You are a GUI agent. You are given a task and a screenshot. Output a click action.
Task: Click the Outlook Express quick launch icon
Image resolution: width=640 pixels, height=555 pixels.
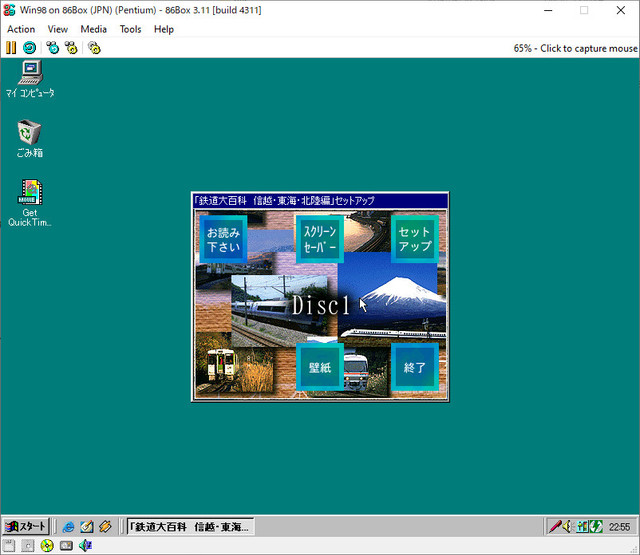point(87,526)
